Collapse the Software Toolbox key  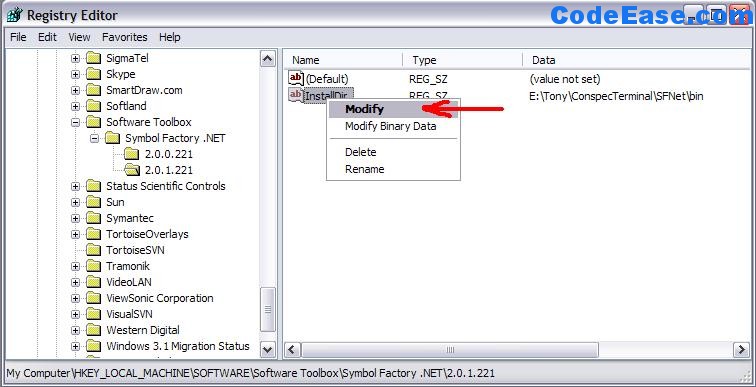75,122
